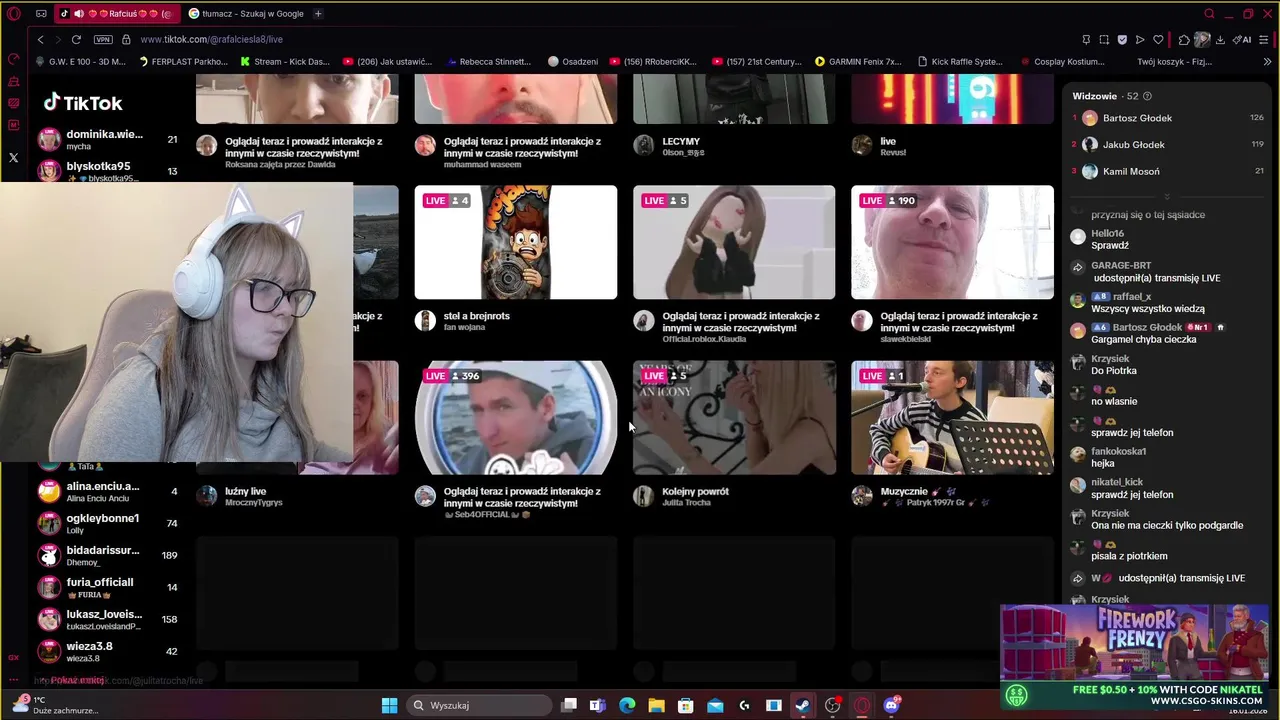Open the 'Kick Raffle Syste...' bookmark
1280x720 pixels.
(959, 61)
